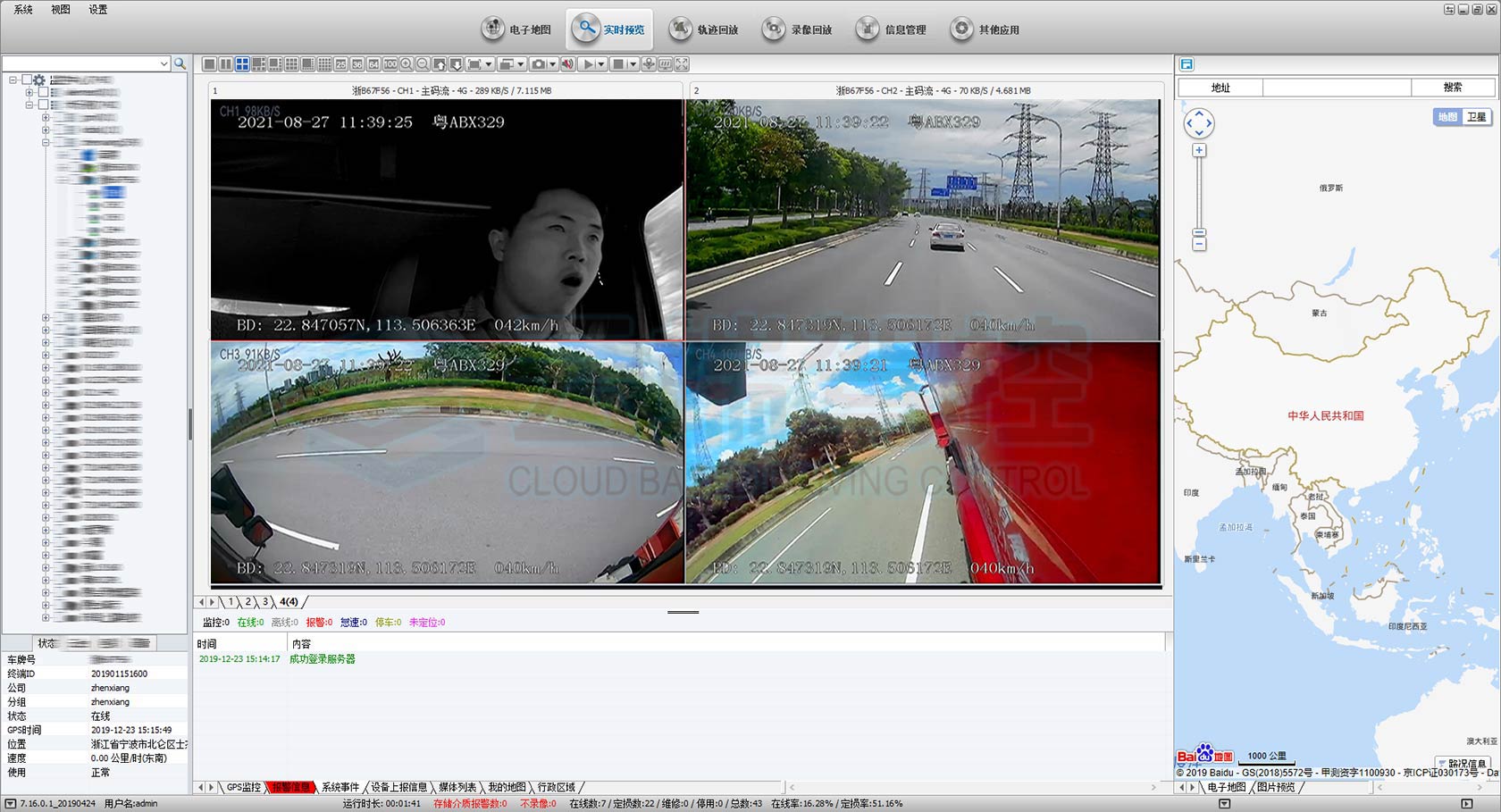Open dropdown arrow next to play icon
This screenshot has height=812, width=1501.
[601, 64]
